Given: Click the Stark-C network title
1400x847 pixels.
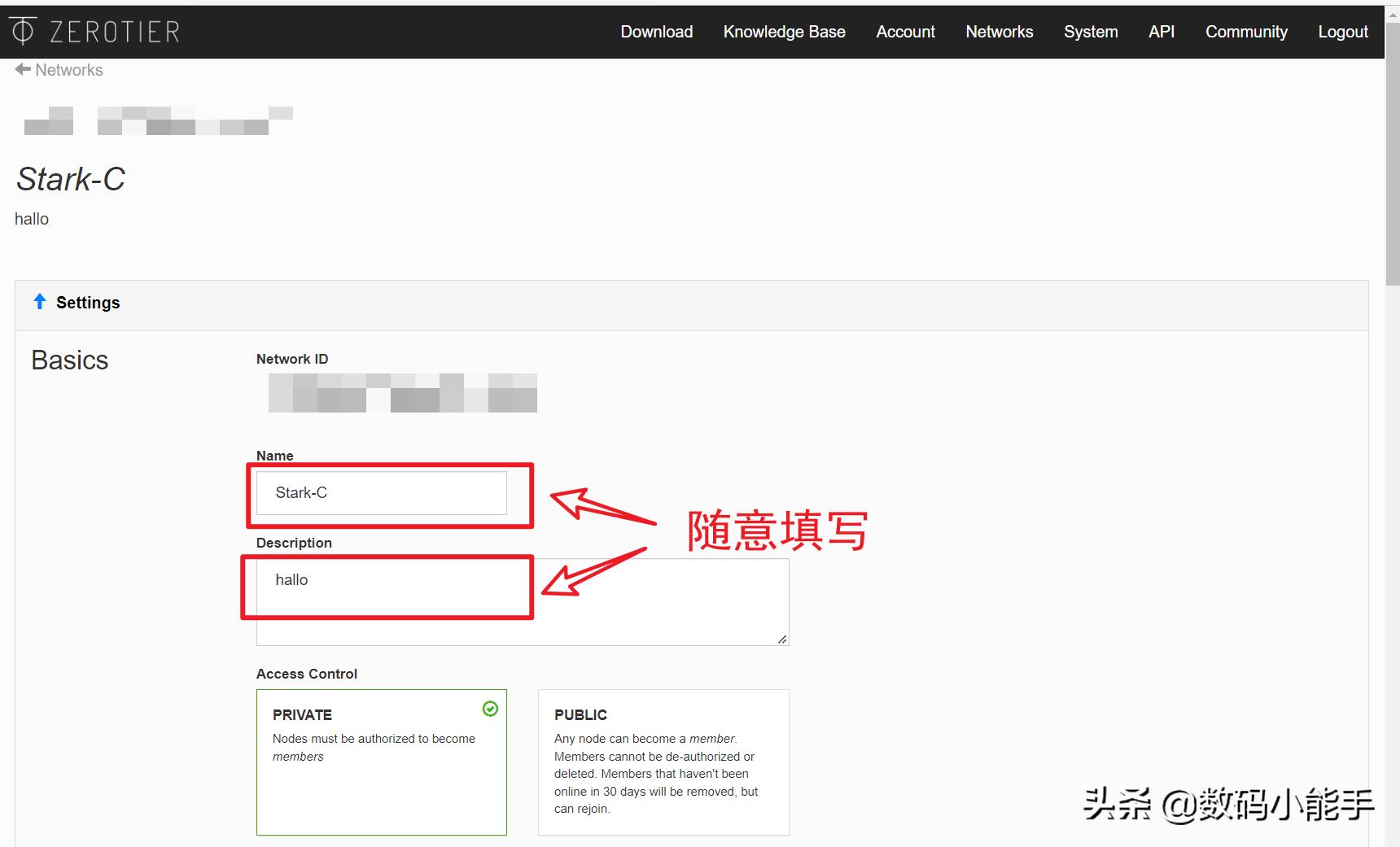Looking at the screenshot, I should click(71, 179).
